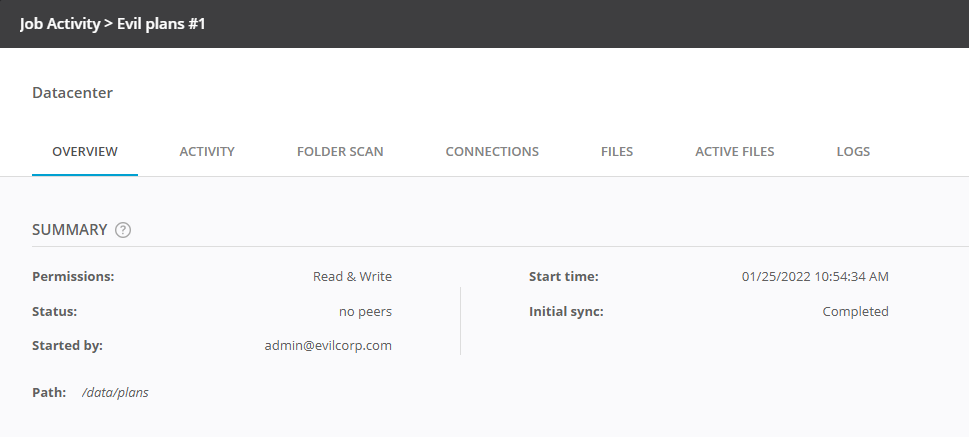View the Logs tab

coord(853,152)
